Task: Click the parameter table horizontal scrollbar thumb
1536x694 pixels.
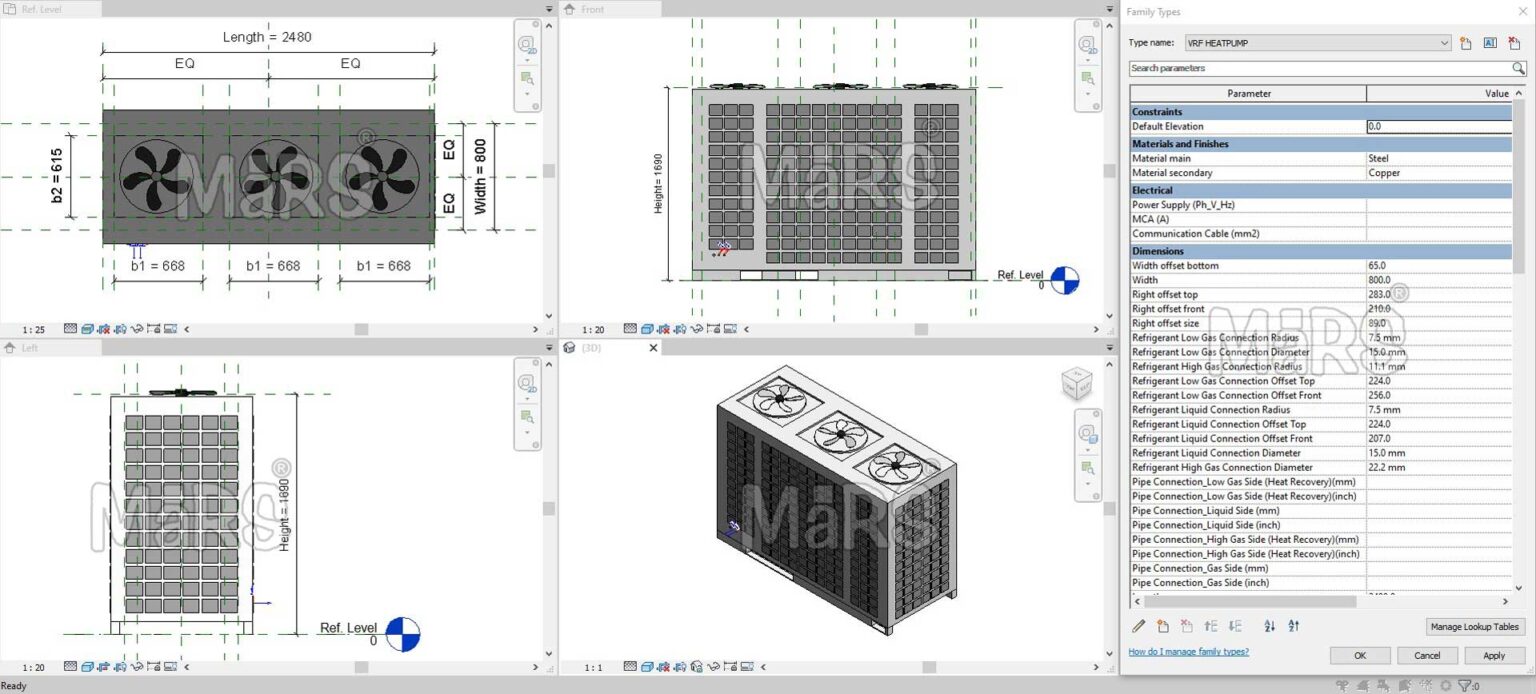Action: coord(1250,602)
